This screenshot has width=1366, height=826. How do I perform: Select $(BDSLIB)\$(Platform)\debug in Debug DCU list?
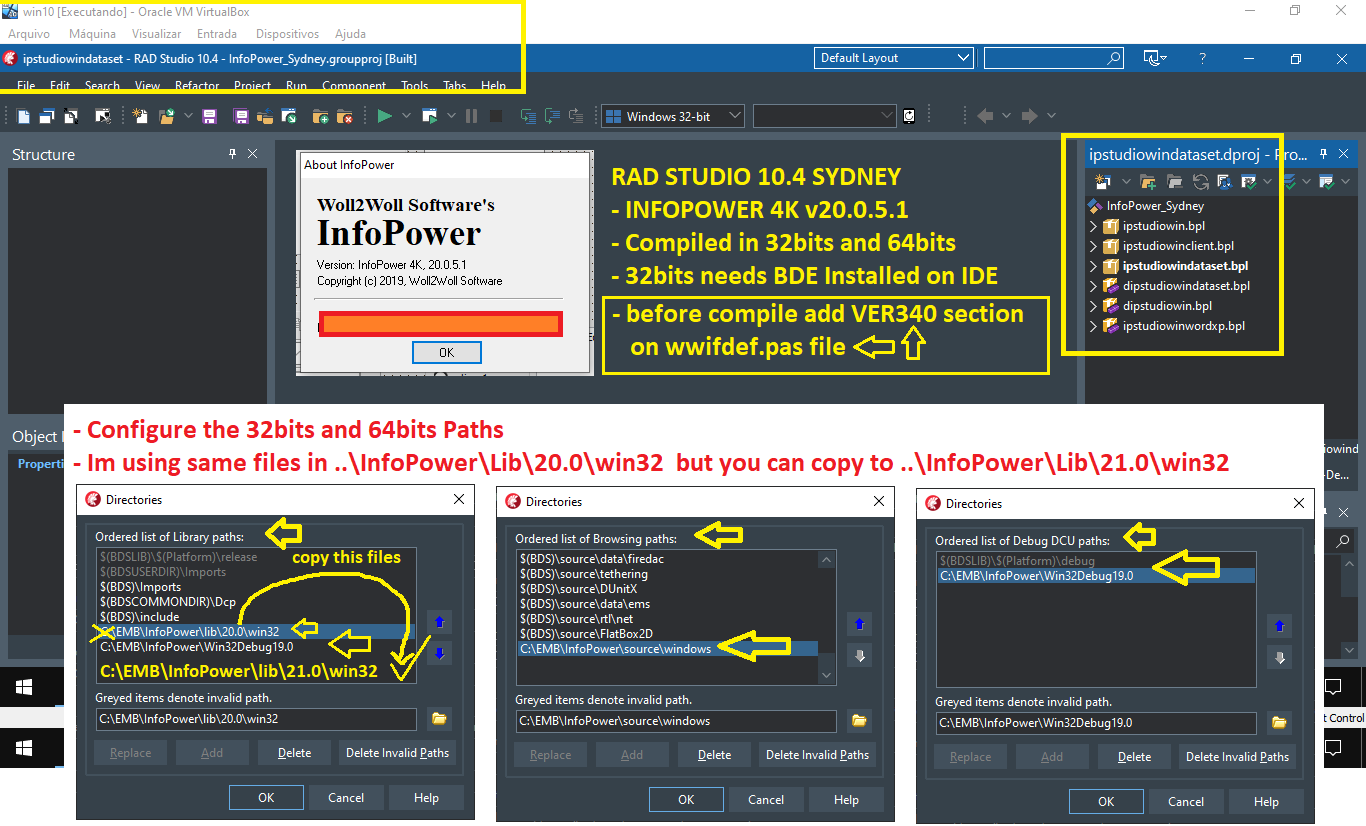[1017, 561]
